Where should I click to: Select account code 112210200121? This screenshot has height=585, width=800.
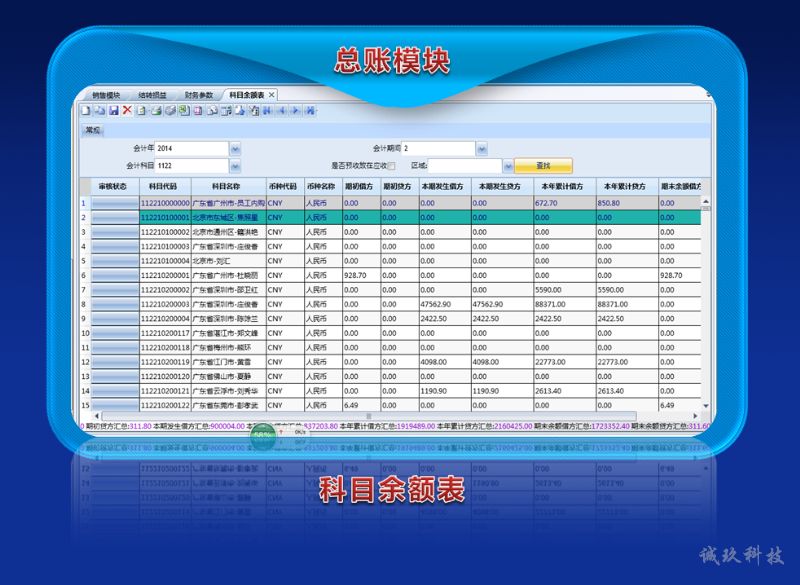[165, 391]
